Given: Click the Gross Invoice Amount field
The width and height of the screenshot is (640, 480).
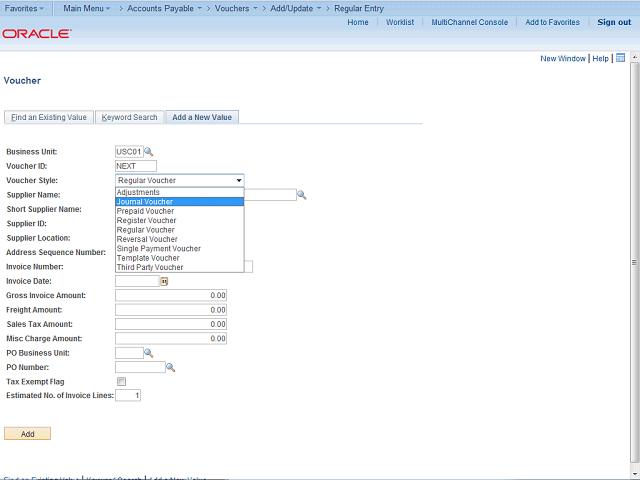Looking at the screenshot, I should tap(171, 296).
